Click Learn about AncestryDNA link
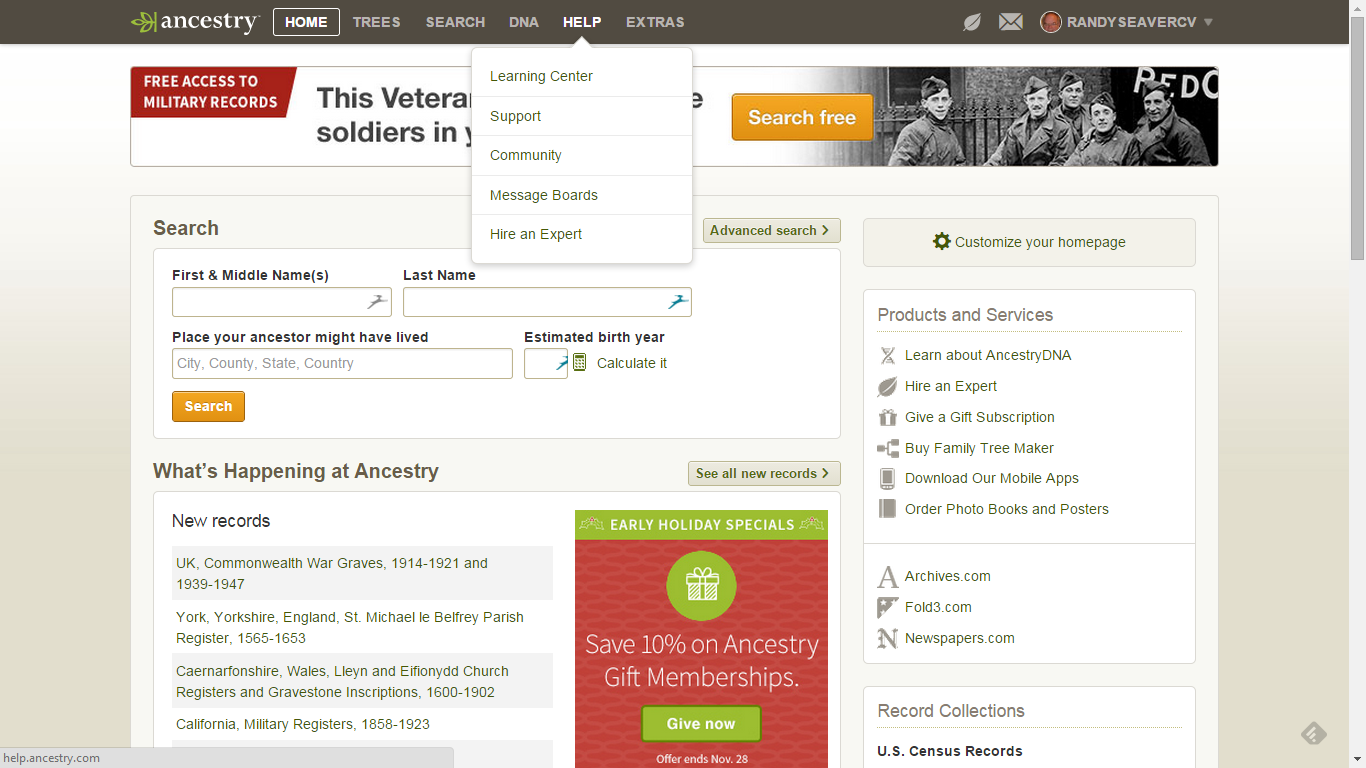 988,355
